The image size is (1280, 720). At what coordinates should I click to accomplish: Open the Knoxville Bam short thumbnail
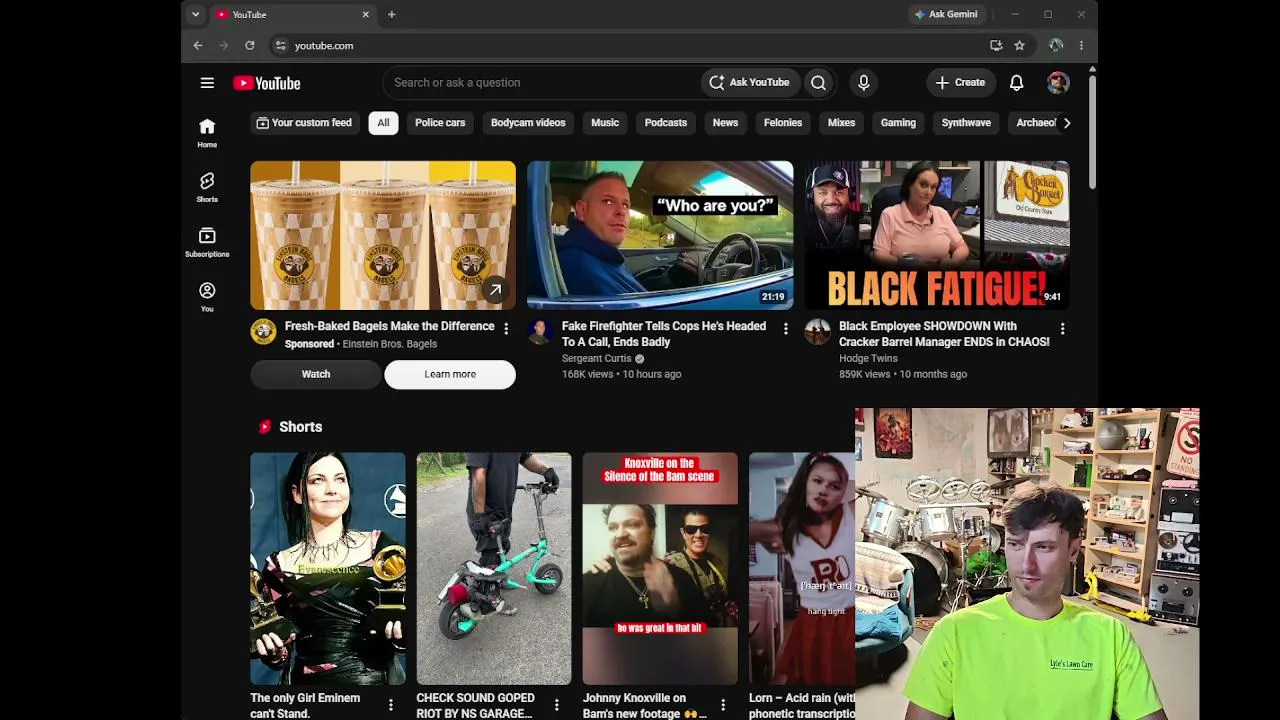click(660, 568)
